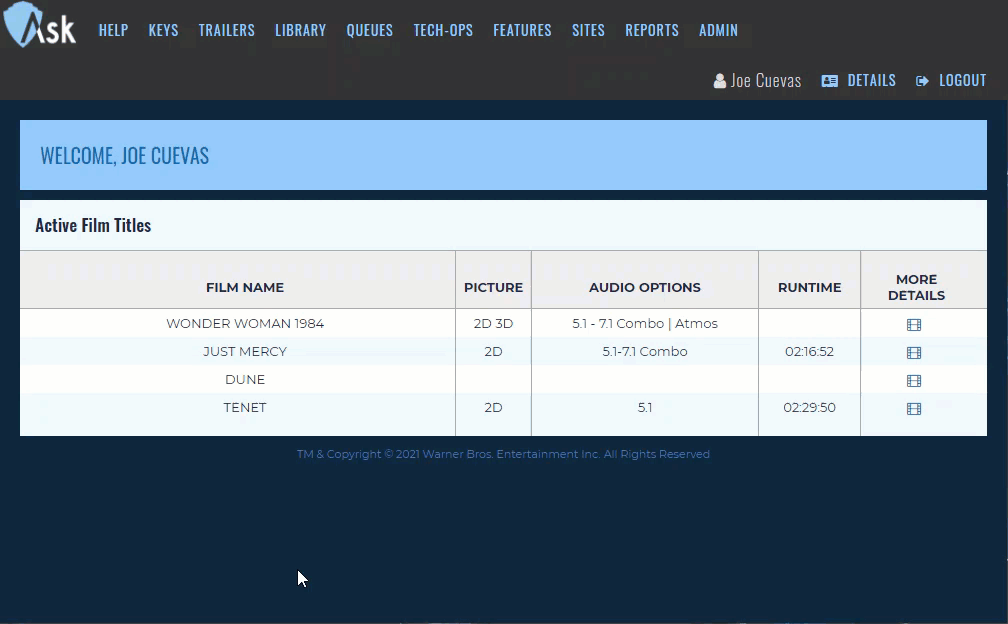Click the DETAILS link
This screenshot has height=624, width=1008.
click(871, 80)
